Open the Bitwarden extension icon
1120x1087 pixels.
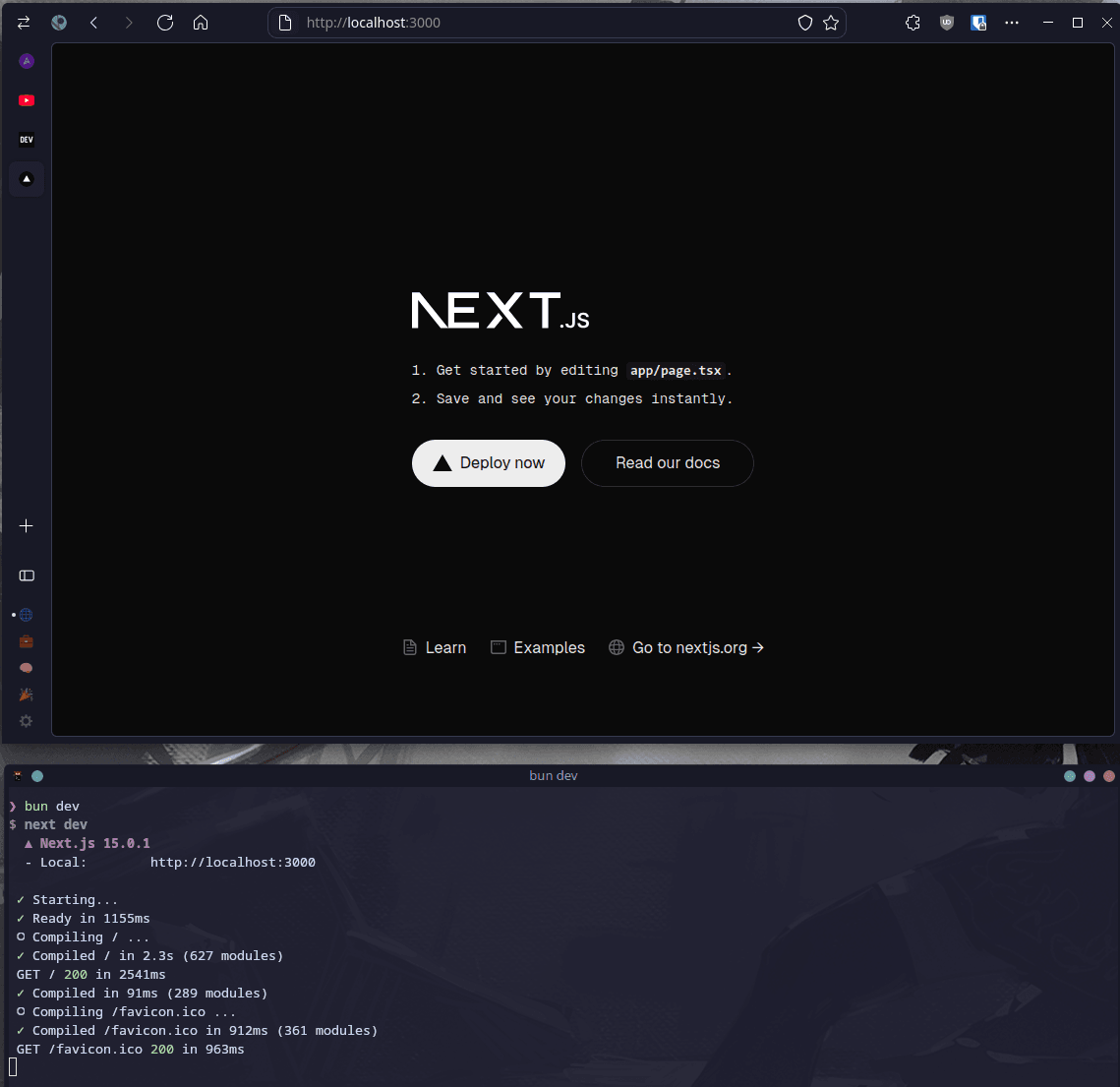coord(978,23)
